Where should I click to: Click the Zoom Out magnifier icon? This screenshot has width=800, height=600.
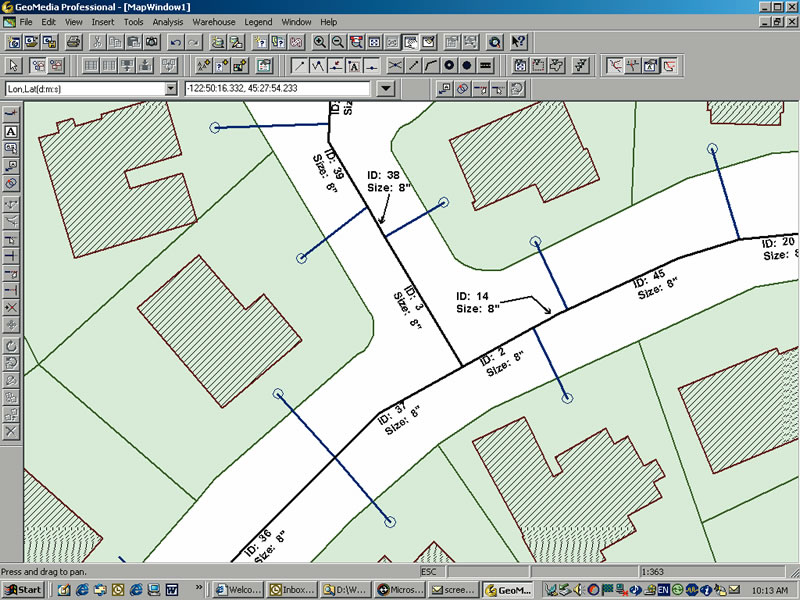pos(338,42)
